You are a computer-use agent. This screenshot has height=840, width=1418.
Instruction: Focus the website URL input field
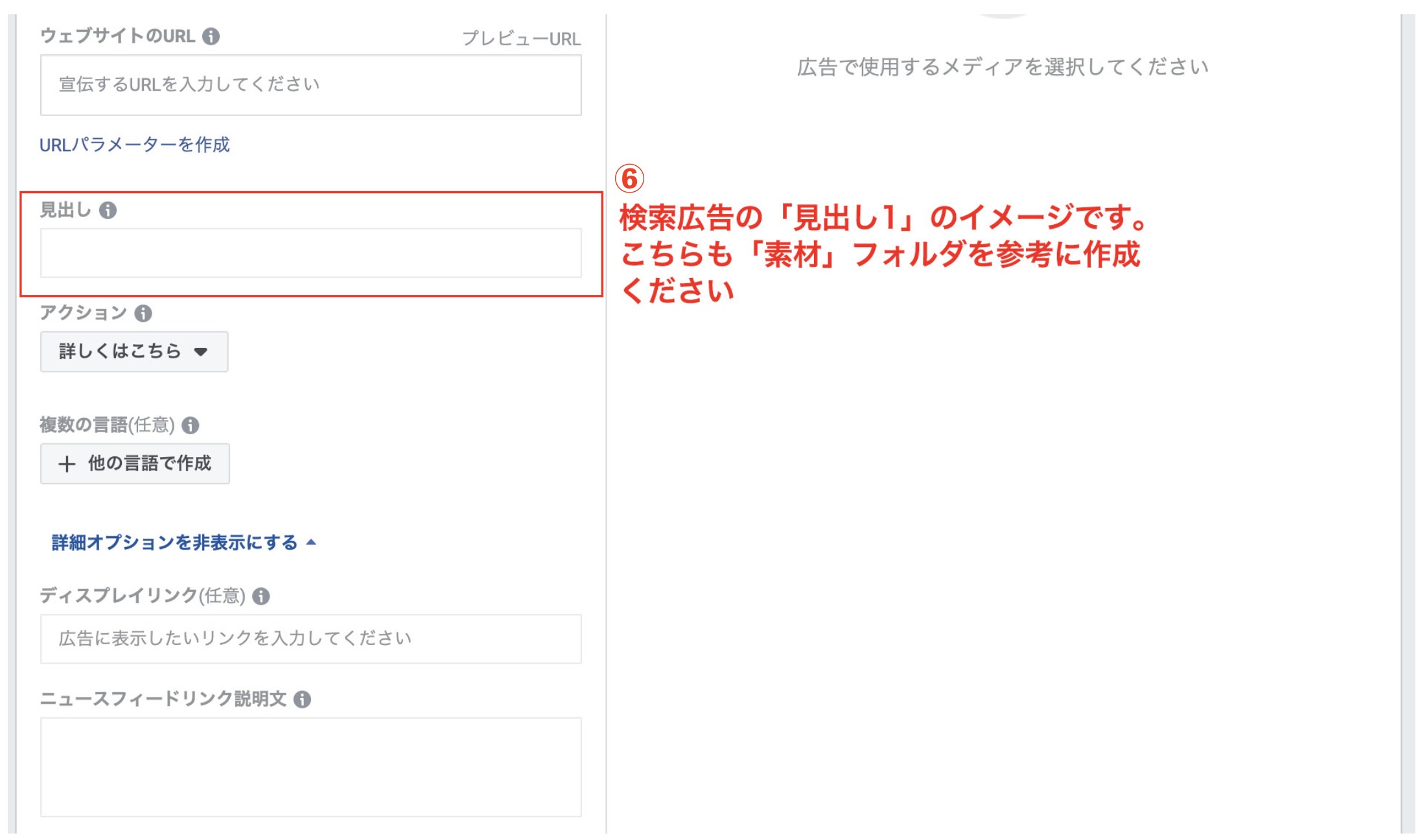tap(310, 85)
